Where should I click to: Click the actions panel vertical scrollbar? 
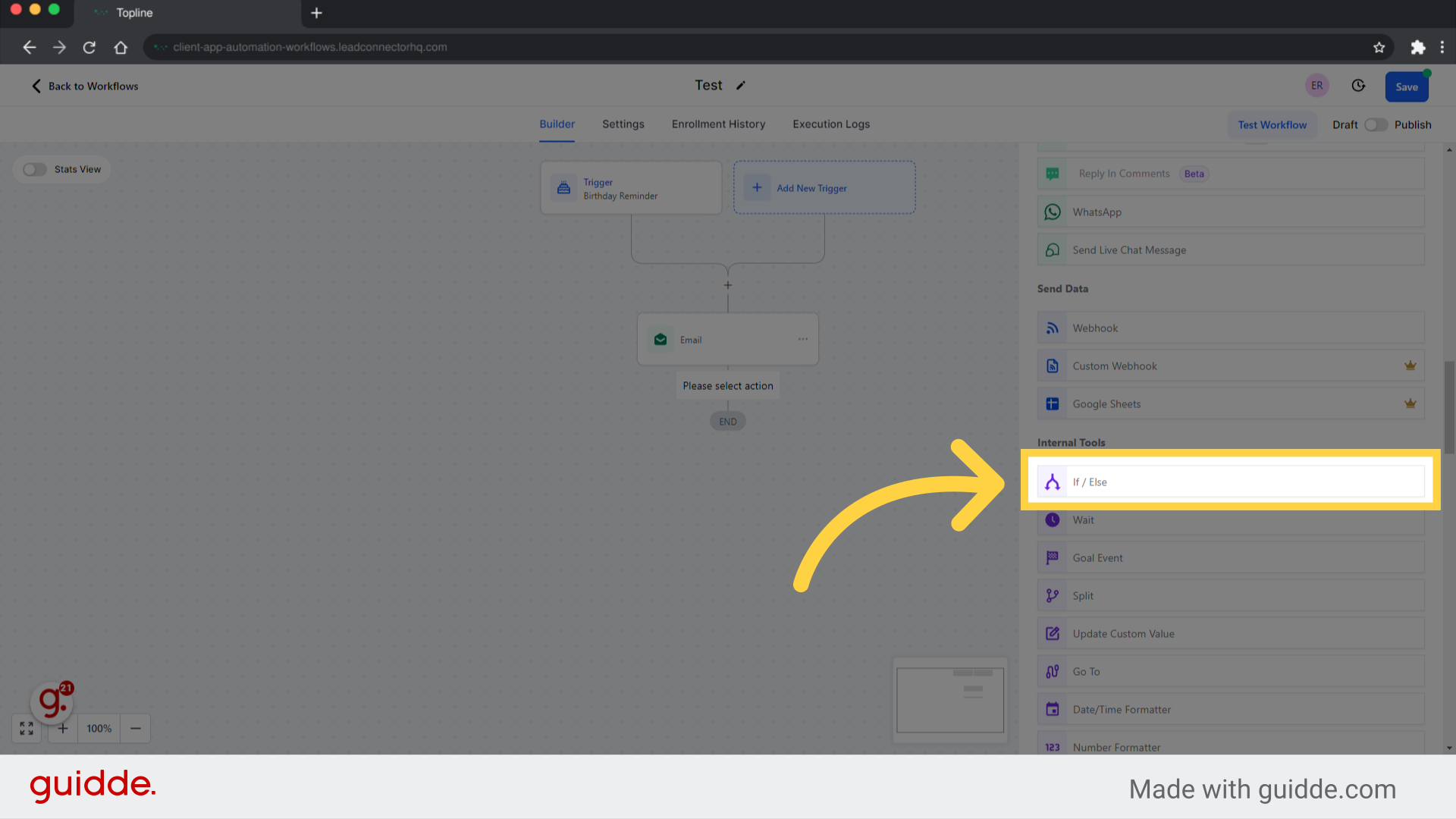click(1449, 407)
